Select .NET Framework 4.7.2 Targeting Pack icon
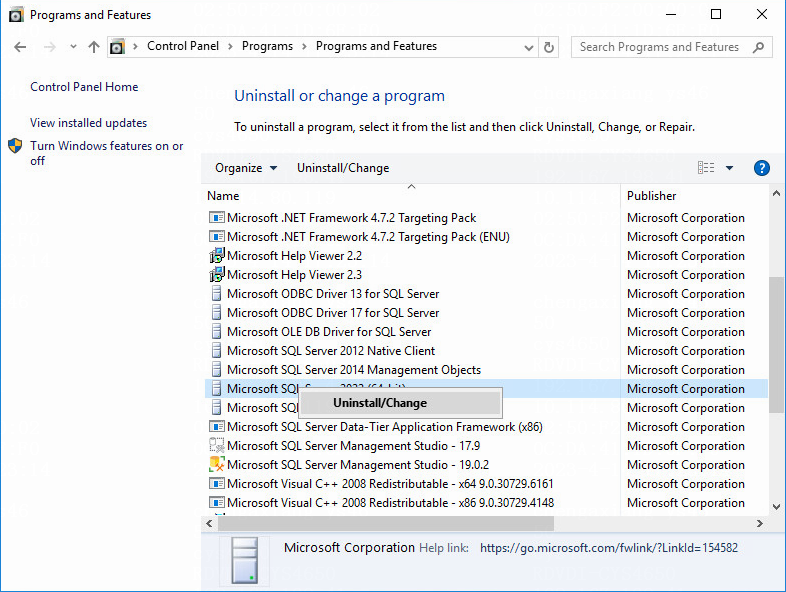Viewport: 786px width, 592px height. [217, 218]
